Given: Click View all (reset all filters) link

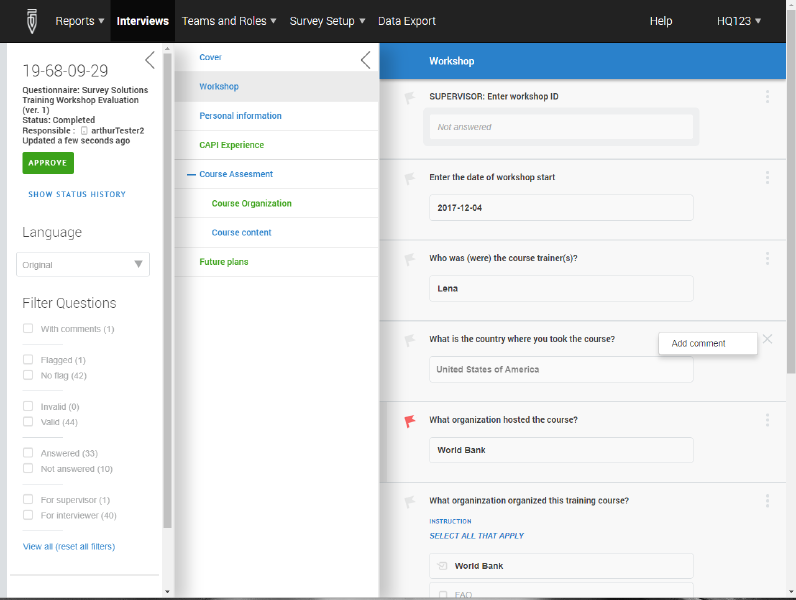Looking at the screenshot, I should pos(69,547).
